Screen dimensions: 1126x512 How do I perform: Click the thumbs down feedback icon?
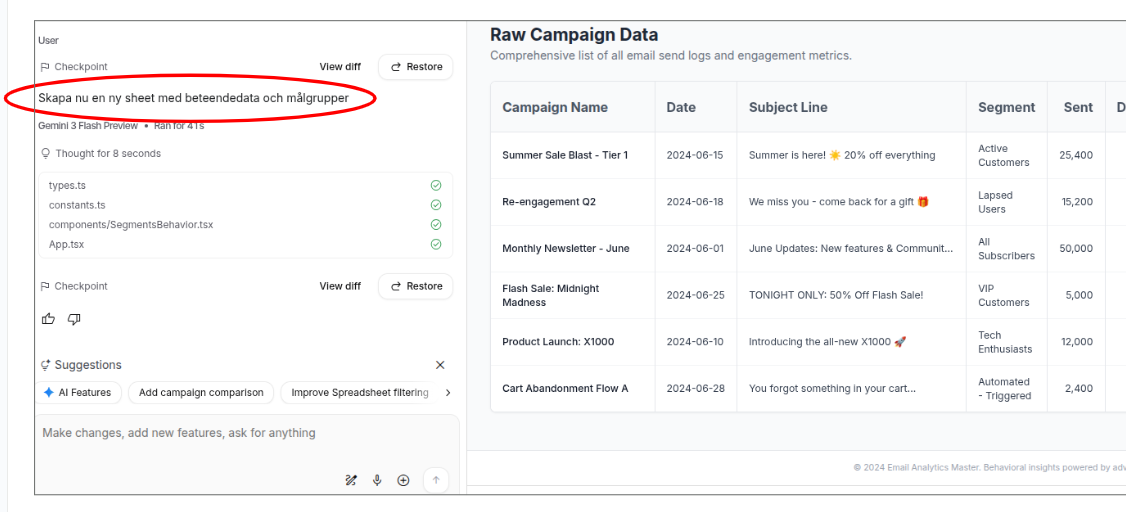tap(74, 319)
